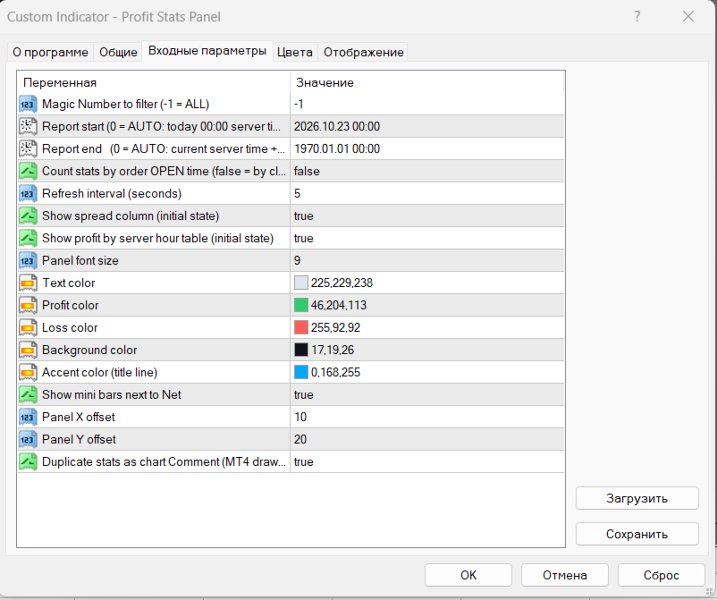Viewport: 717px width, 600px height.
Task: Select the Magic Number to filter label
Action: point(126,104)
